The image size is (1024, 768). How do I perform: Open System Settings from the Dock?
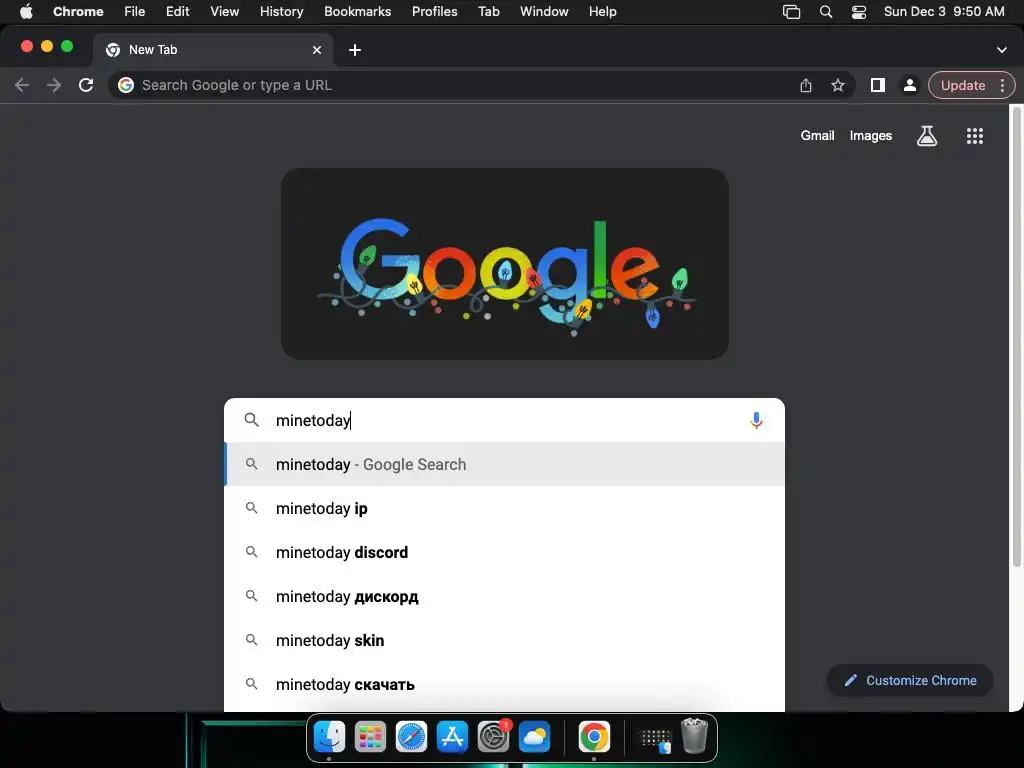pyautogui.click(x=494, y=737)
